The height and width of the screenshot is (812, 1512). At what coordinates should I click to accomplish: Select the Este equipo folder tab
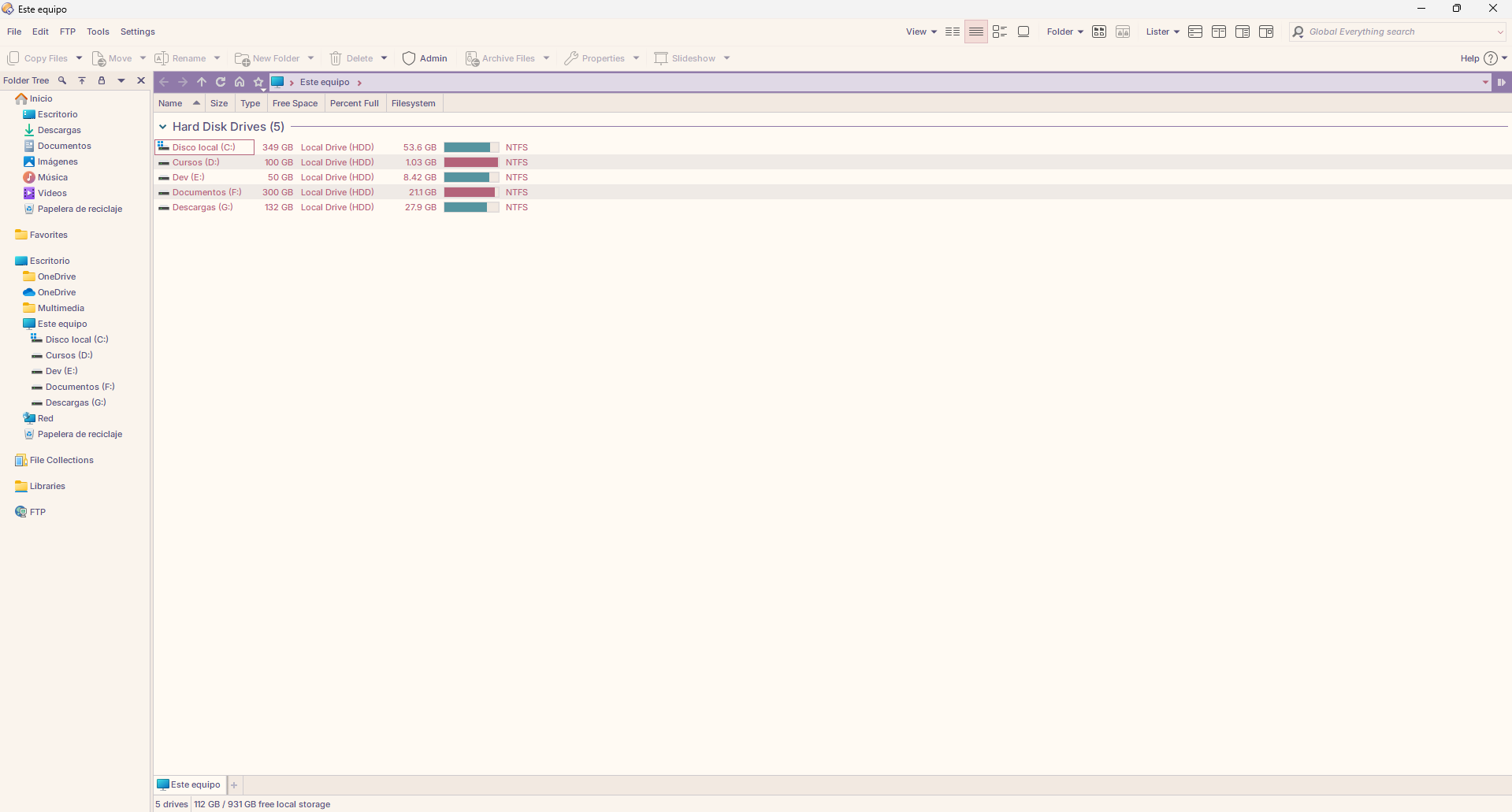pyautogui.click(x=190, y=784)
